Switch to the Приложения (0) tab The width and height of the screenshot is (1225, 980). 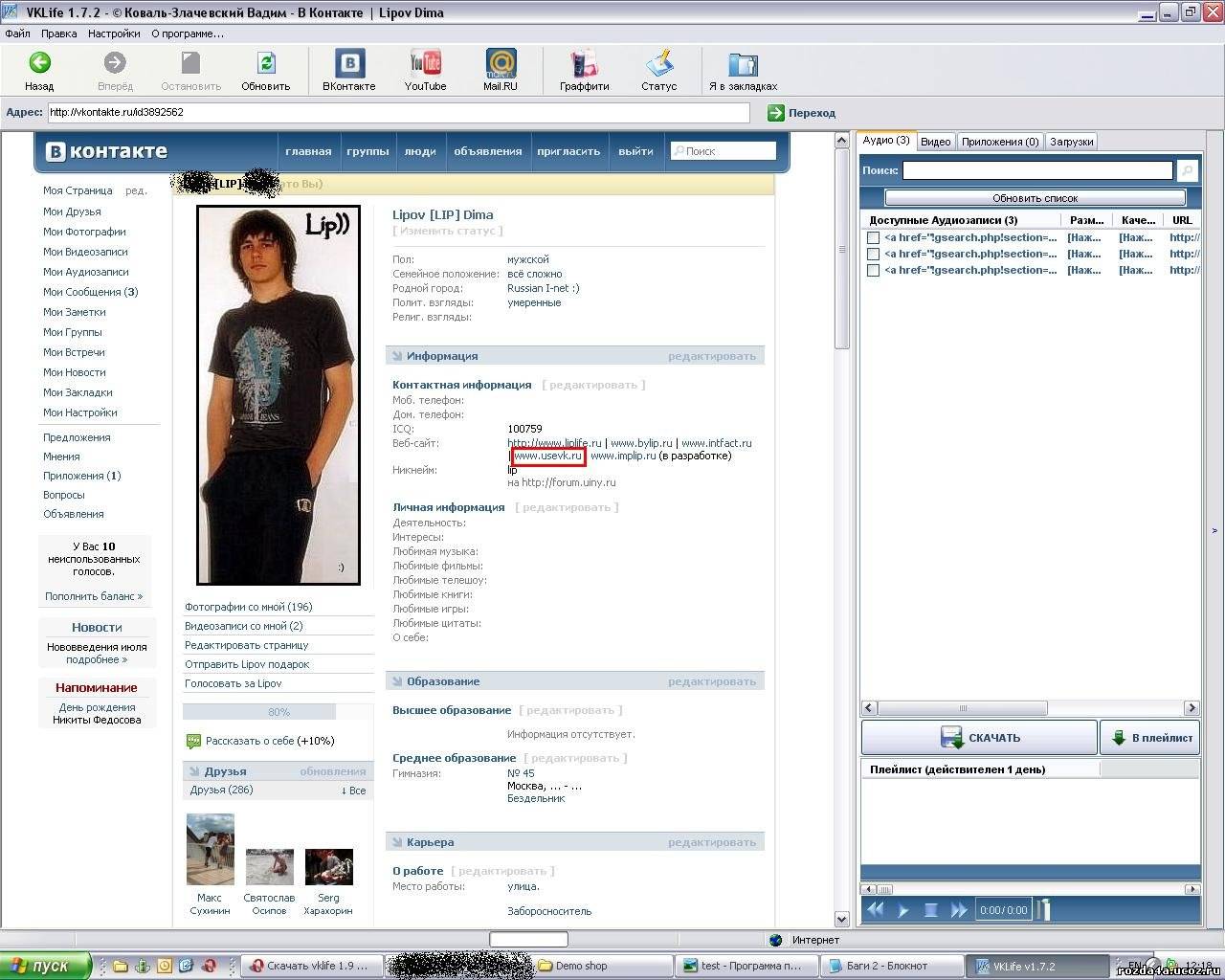1000,142
